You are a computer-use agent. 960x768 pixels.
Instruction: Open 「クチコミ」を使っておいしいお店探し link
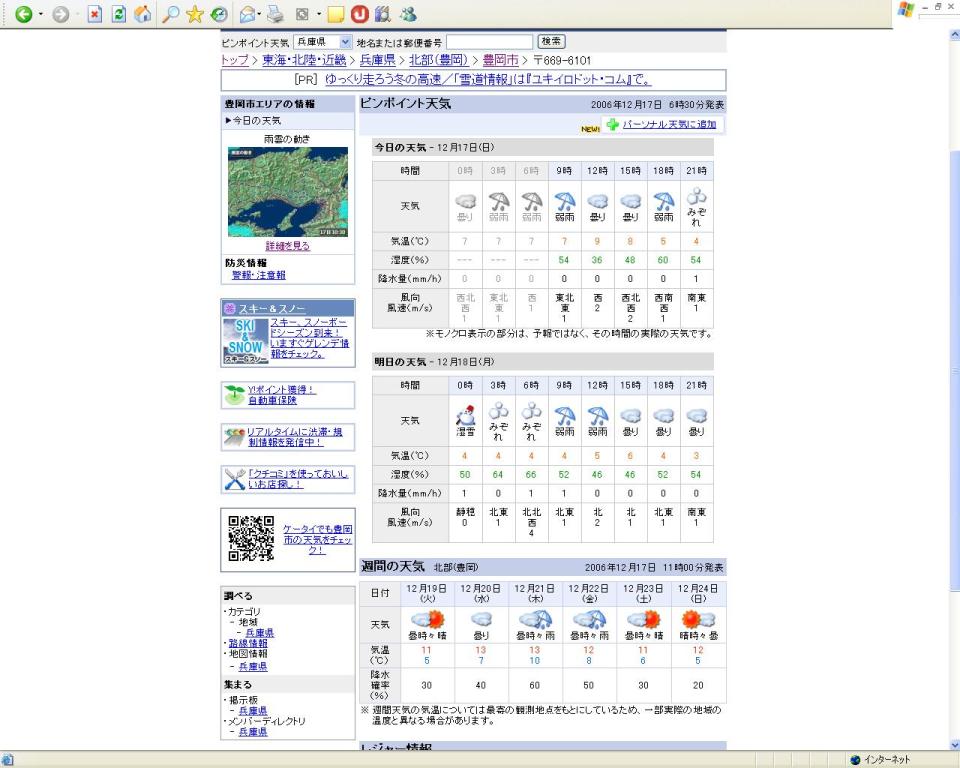[x=299, y=479]
